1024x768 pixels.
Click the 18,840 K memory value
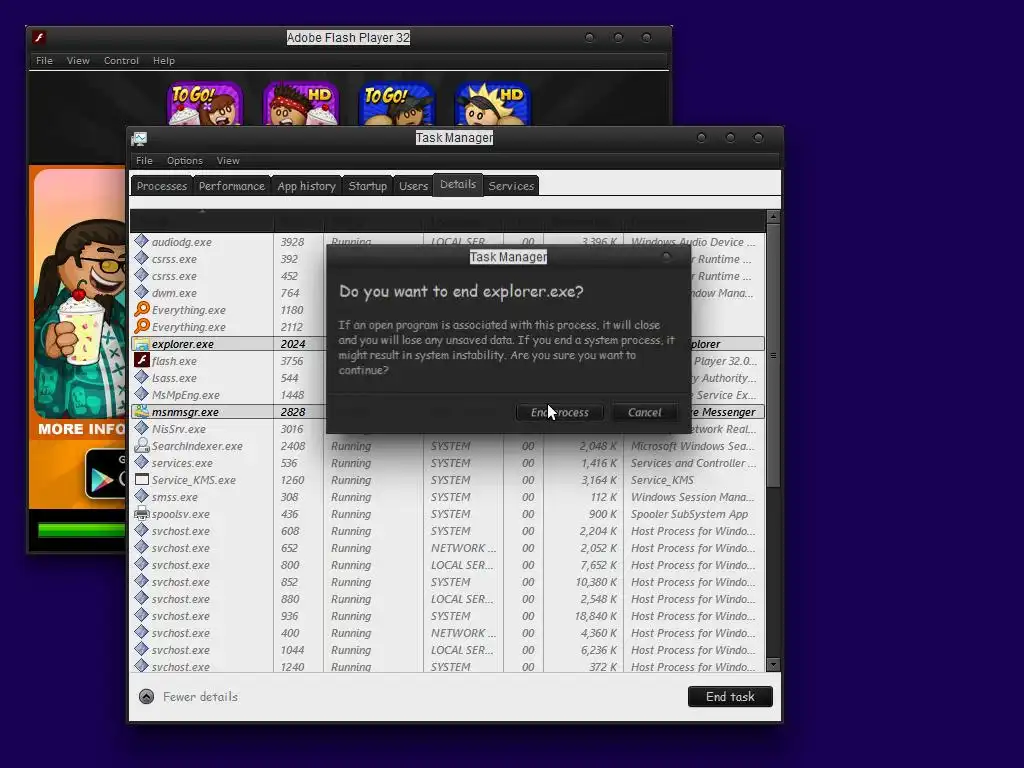coord(596,616)
